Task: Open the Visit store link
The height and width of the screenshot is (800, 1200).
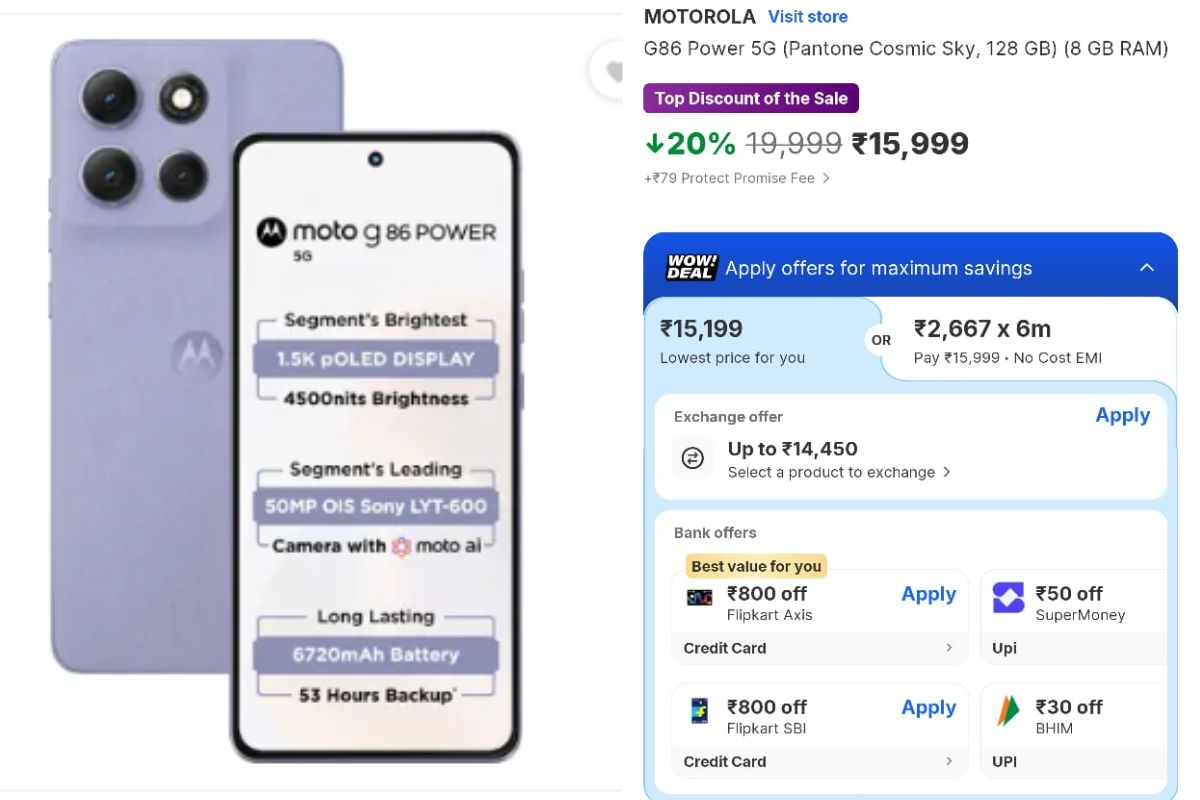Action: click(807, 17)
